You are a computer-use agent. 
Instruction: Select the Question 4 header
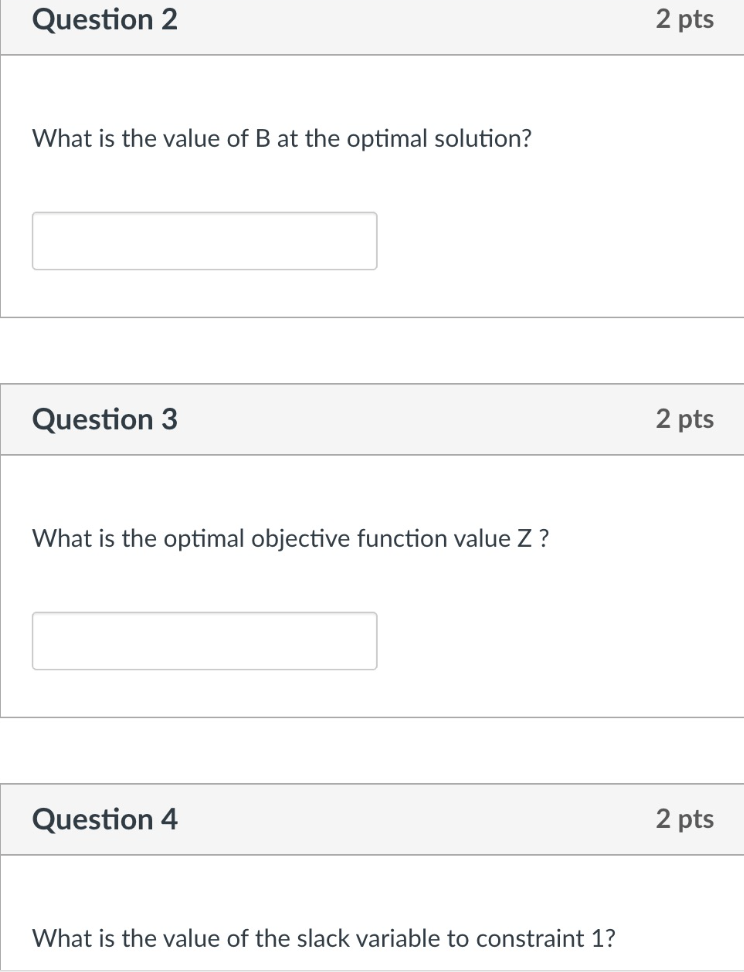(x=105, y=819)
